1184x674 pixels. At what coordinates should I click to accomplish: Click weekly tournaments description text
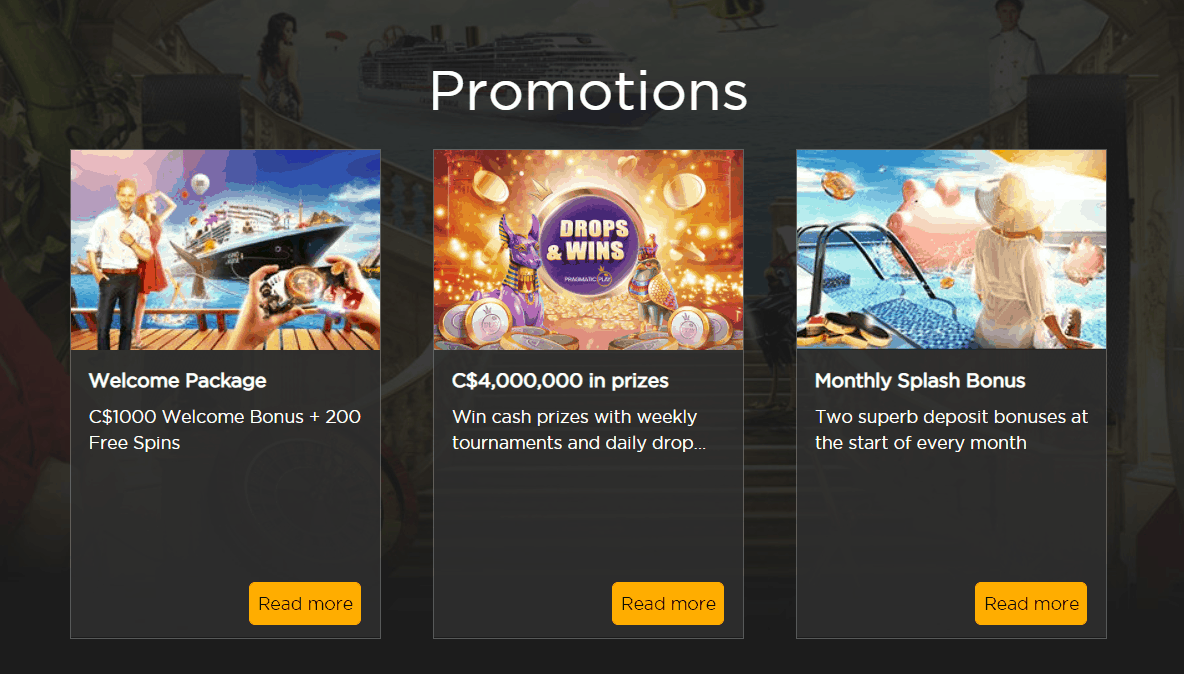(579, 429)
